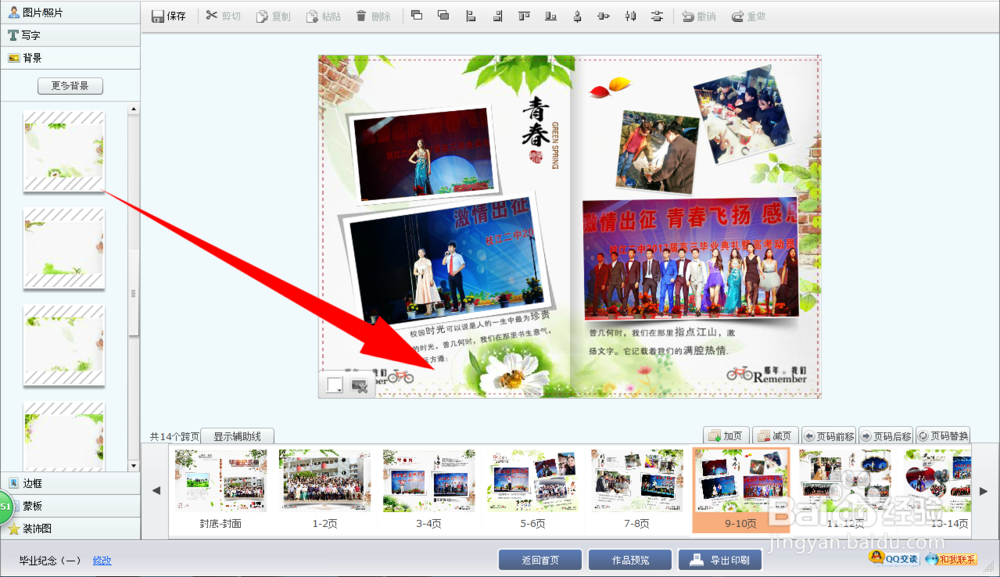Screen dimensions: 1000x577
Task: Click the horizontal distribute alignment icon
Action: tap(630, 15)
